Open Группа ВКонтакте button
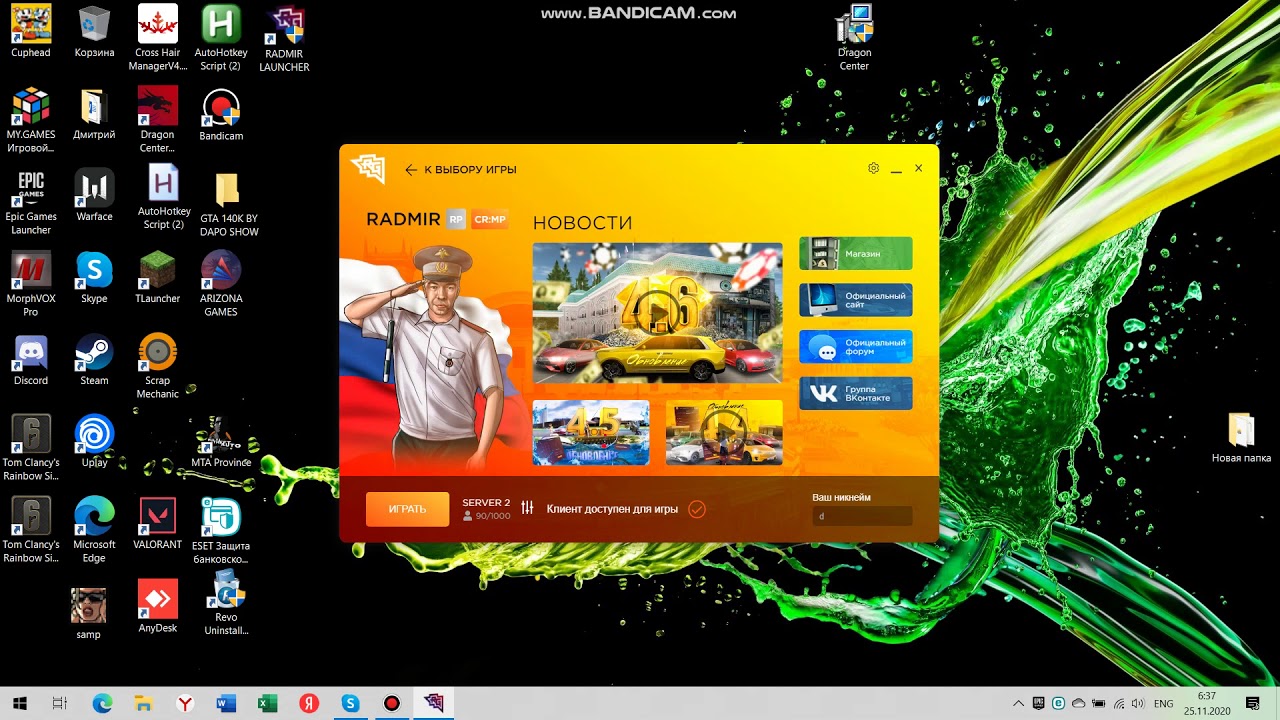 [856, 393]
